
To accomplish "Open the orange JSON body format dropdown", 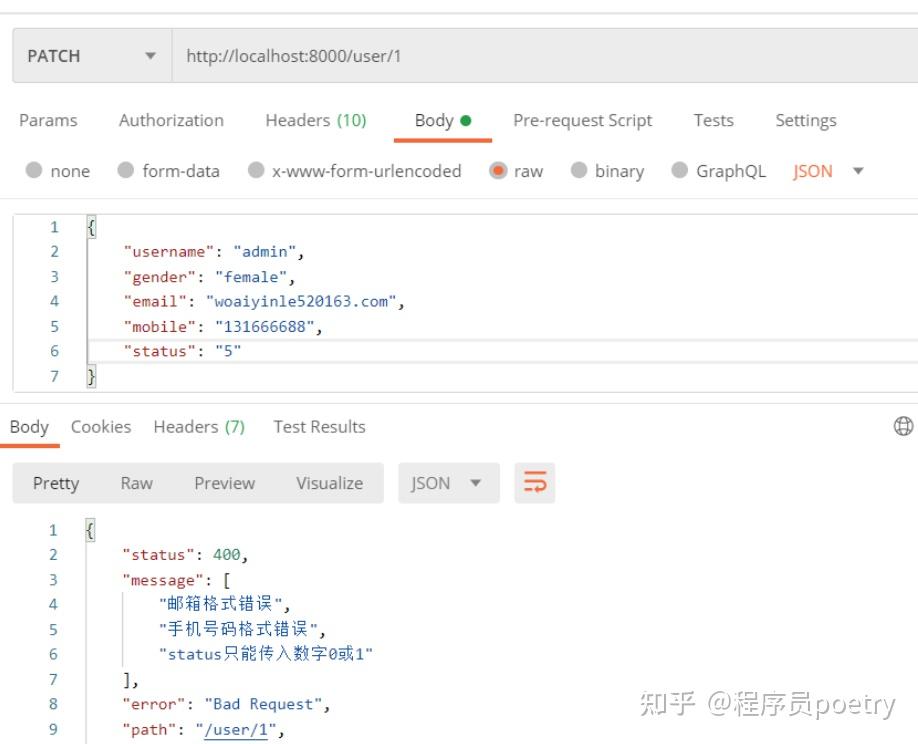I will pyautogui.click(x=828, y=171).
